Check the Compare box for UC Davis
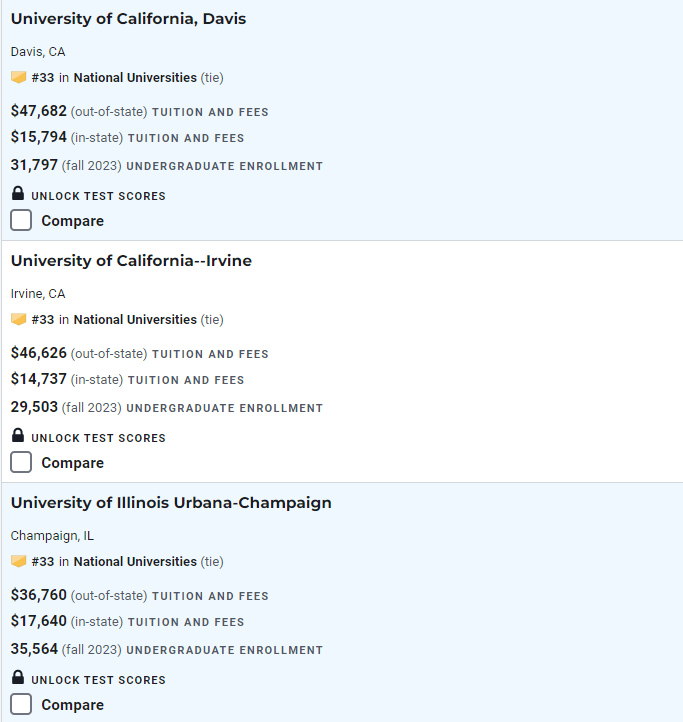683x722 pixels. click(21, 220)
